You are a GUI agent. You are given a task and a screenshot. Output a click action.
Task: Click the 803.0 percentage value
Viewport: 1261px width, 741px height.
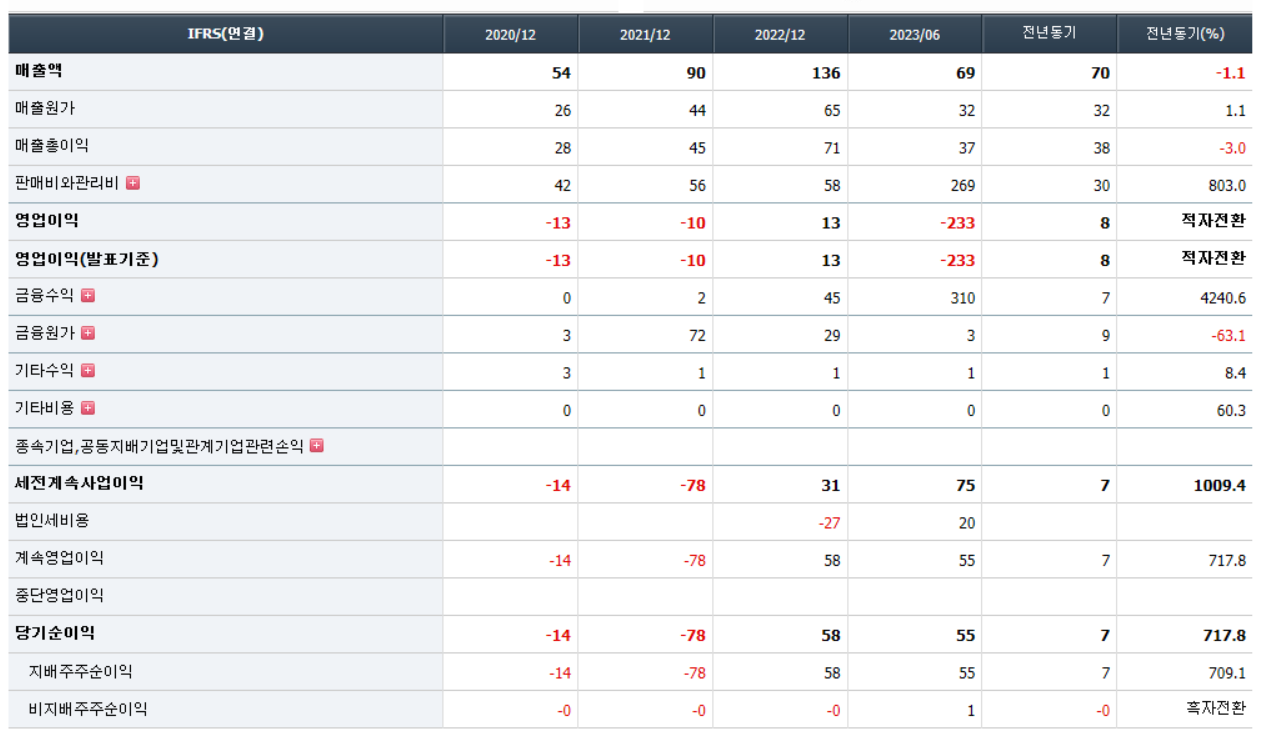point(1227,186)
